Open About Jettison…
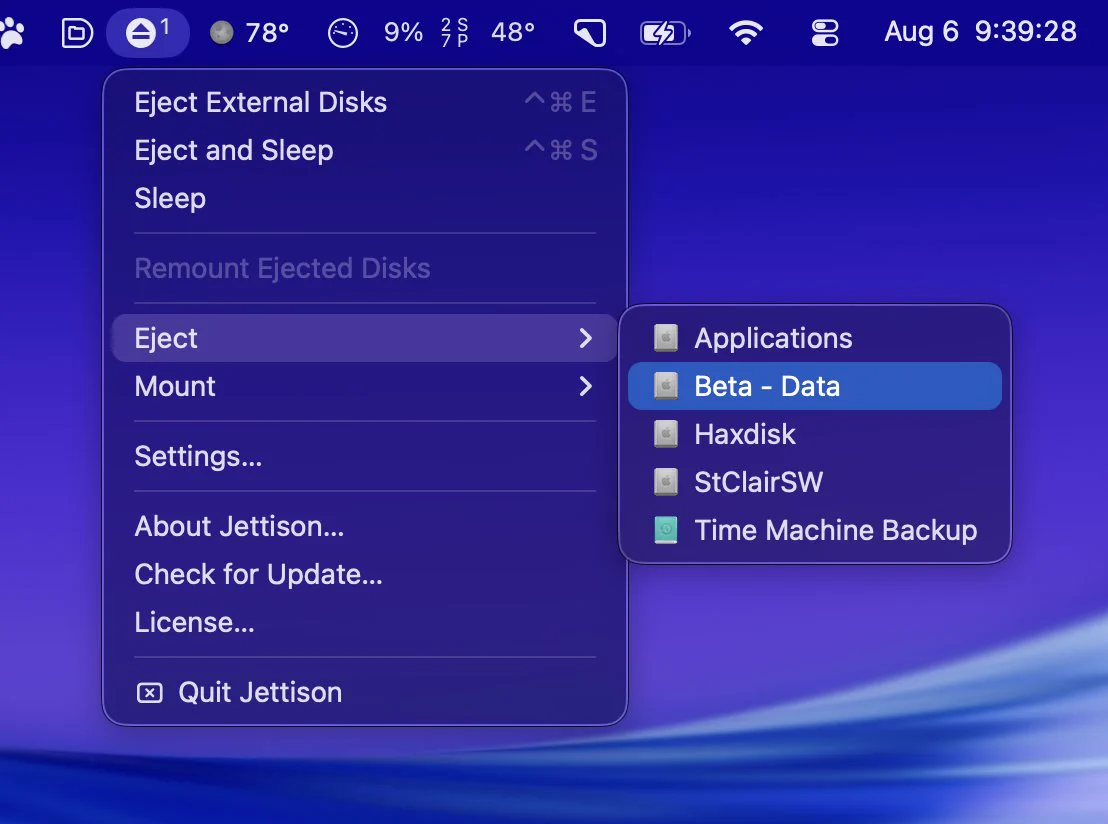1108x824 pixels. tap(365, 526)
